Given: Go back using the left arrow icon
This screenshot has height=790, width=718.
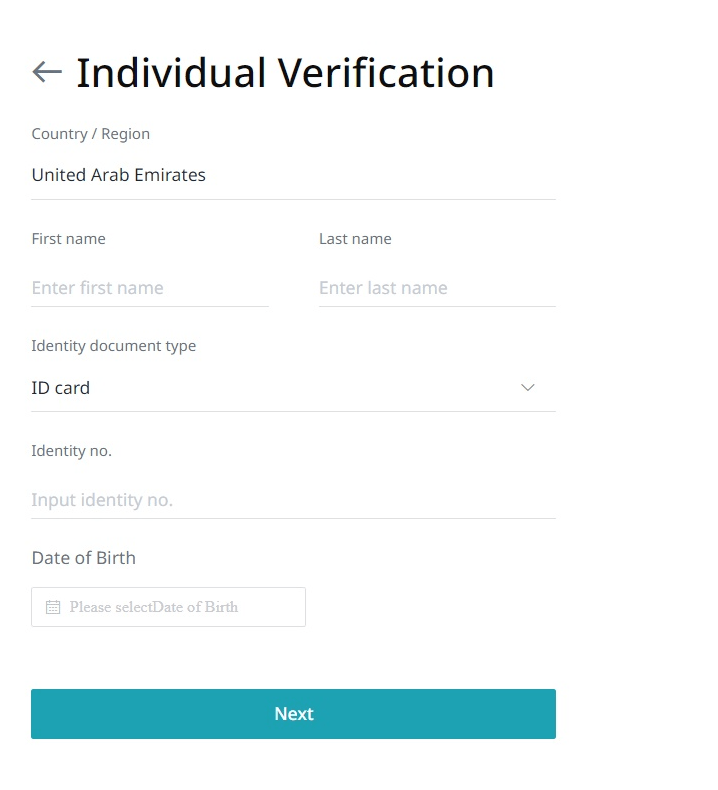Looking at the screenshot, I should coord(47,72).
